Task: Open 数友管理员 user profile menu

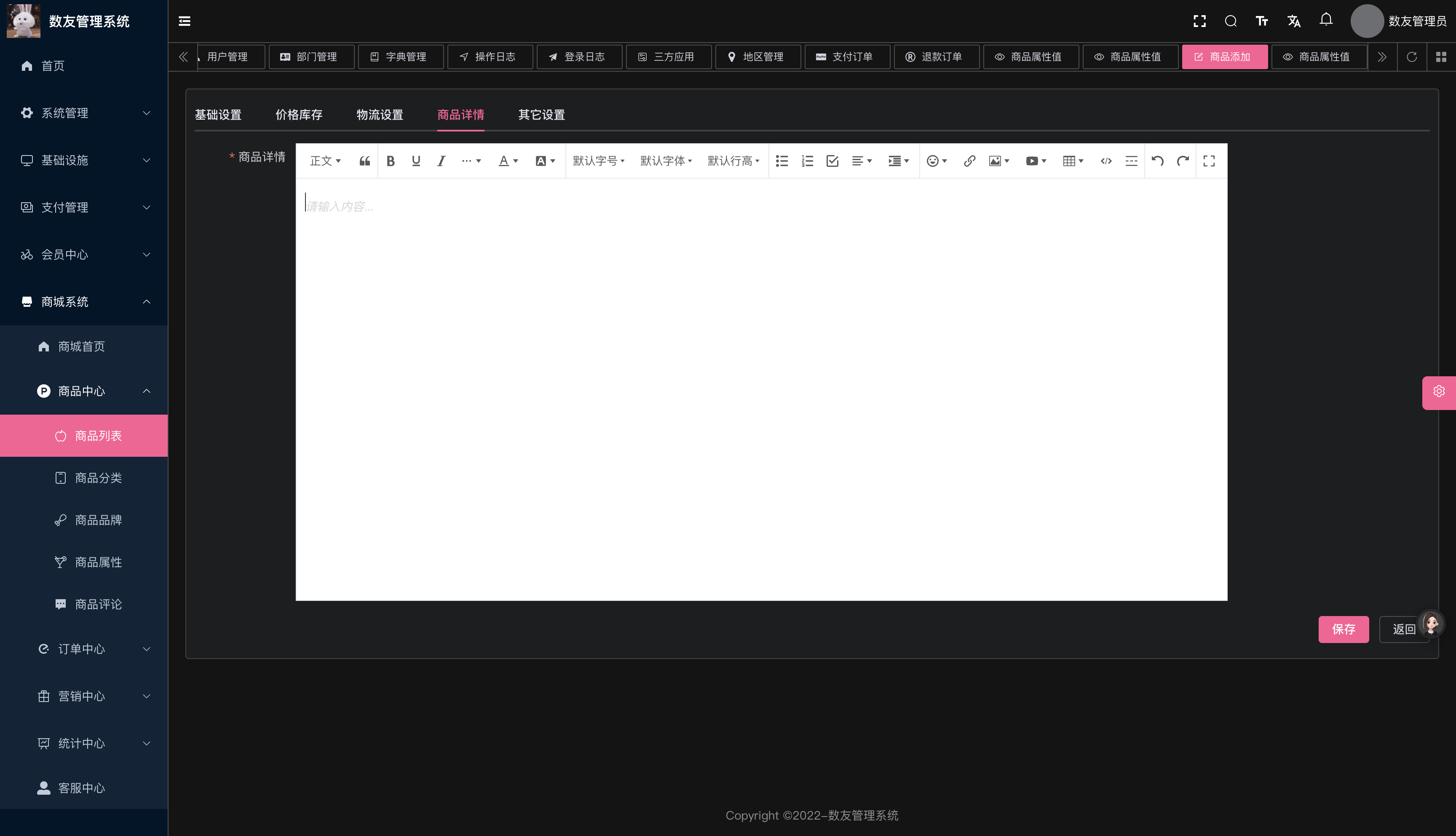Action: [x=1399, y=21]
